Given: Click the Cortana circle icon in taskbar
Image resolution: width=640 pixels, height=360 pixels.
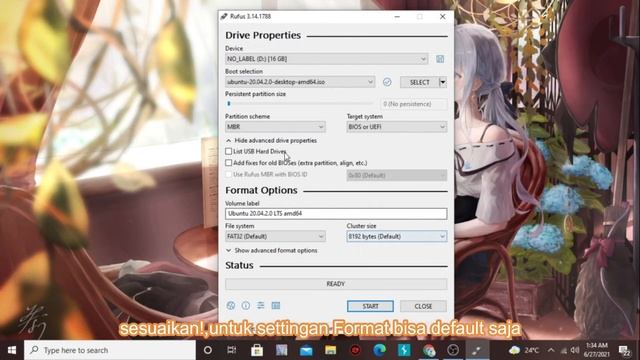Looking at the screenshot, I should pyautogui.click(x=208, y=350).
